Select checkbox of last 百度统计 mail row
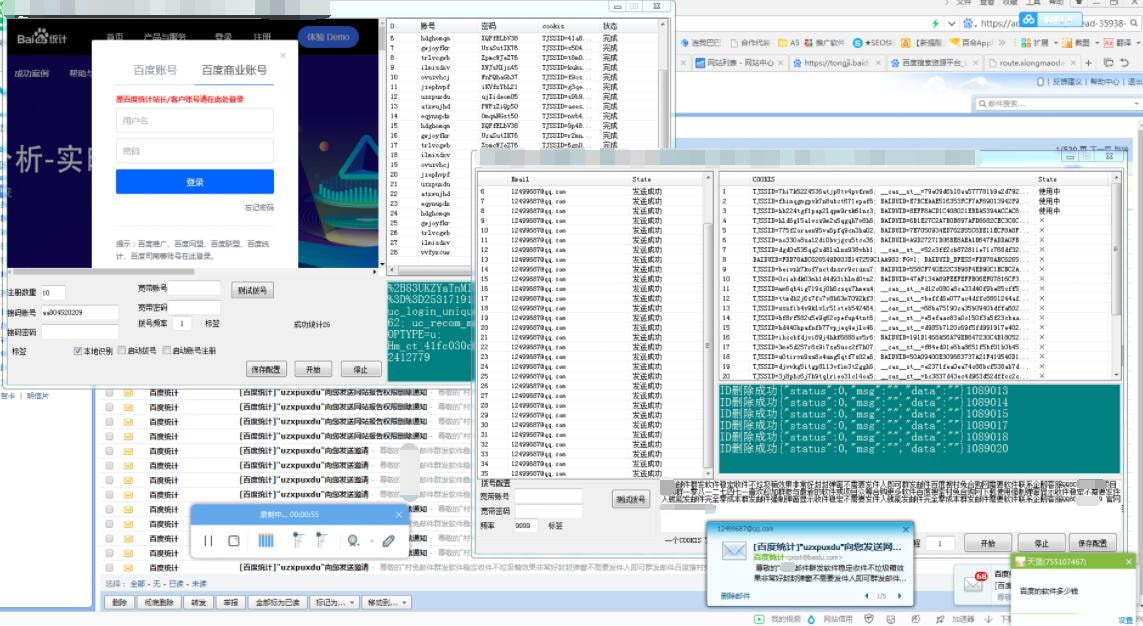The height and width of the screenshot is (626, 1143). (109, 568)
